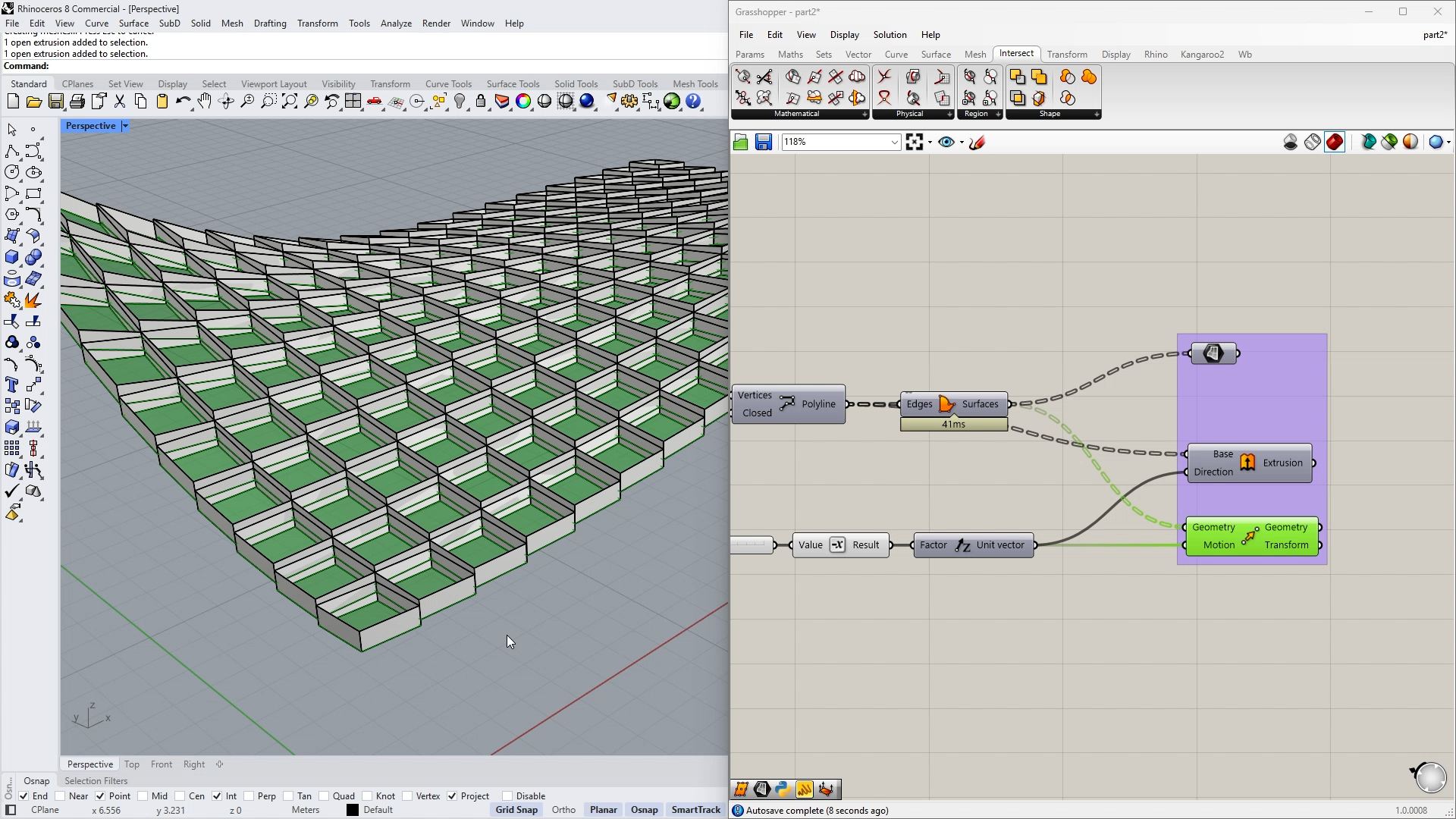The height and width of the screenshot is (819, 1456).
Task: Uncheck the End osnap checkbox
Action: point(24,796)
